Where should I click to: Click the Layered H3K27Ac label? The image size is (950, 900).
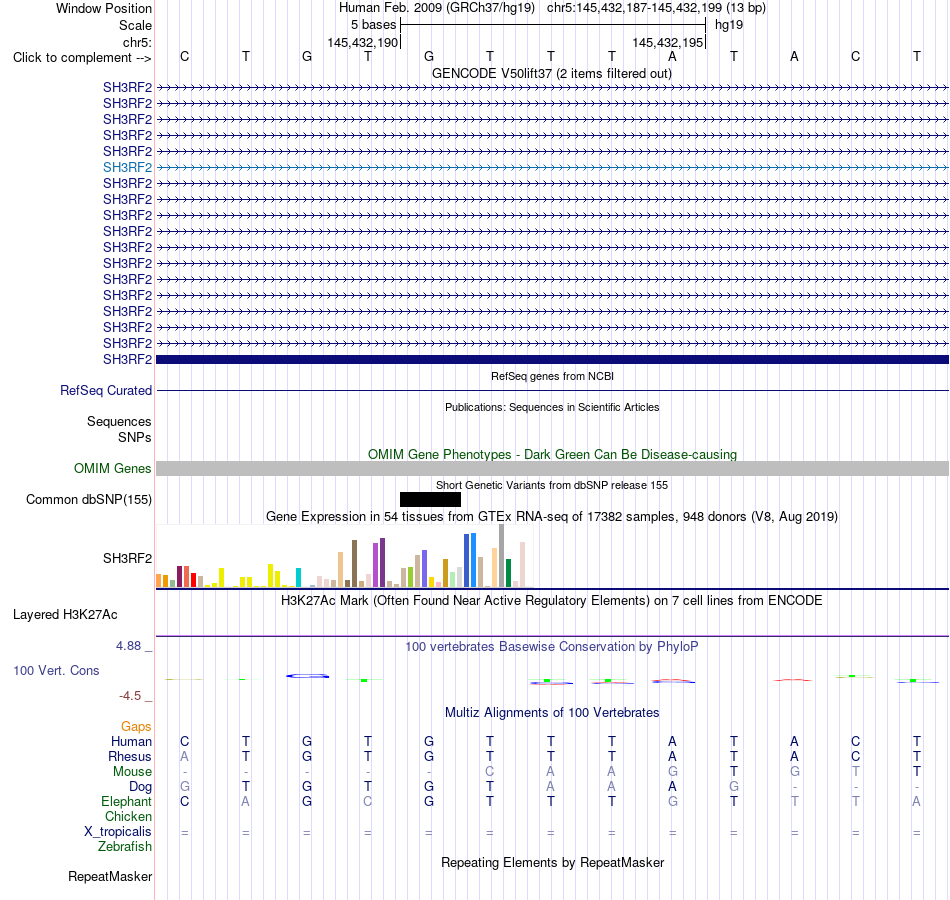coord(65,615)
